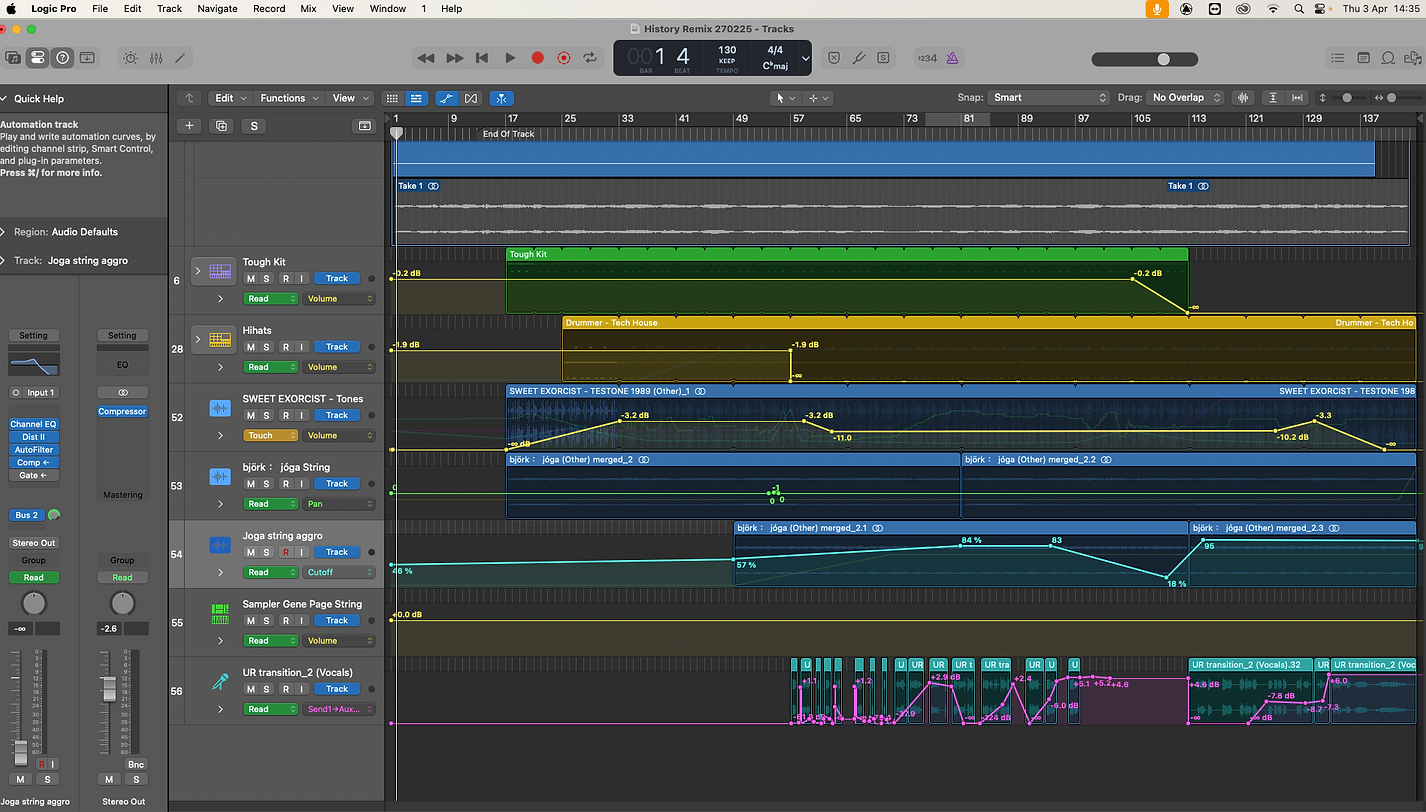
Task: Switch to grid view button
Action: click(392, 98)
